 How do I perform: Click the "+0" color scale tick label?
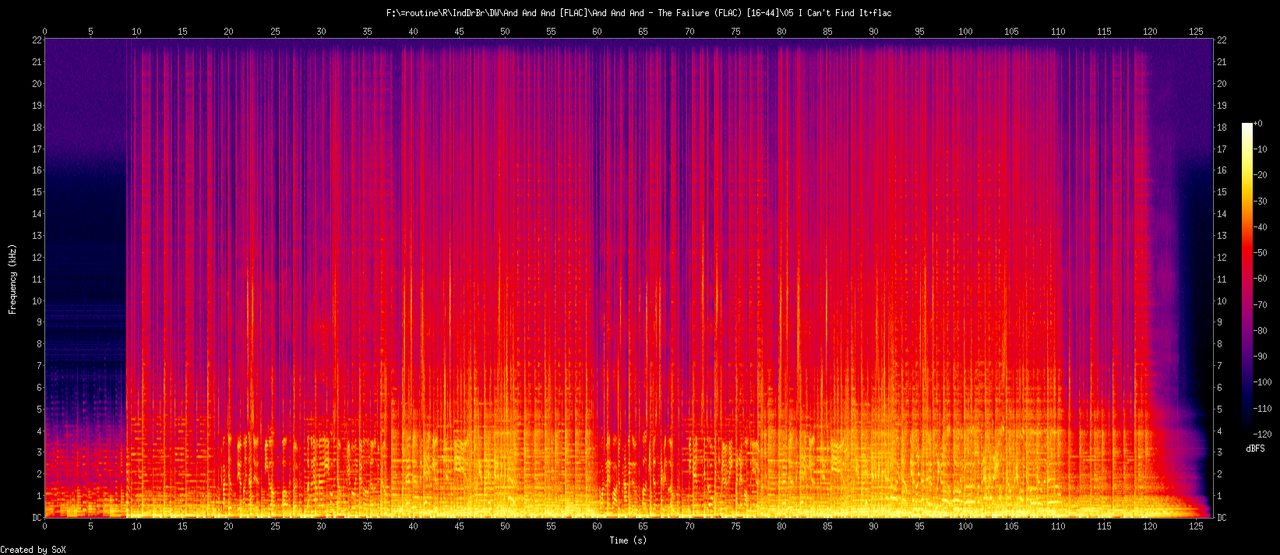pos(1259,122)
